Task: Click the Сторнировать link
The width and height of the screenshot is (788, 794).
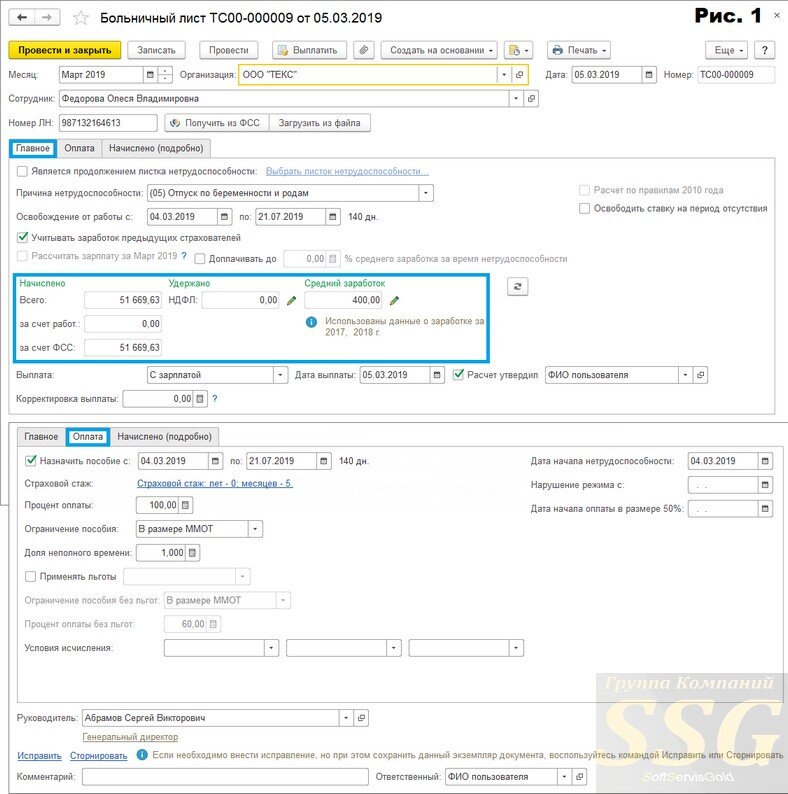Action: [98, 756]
